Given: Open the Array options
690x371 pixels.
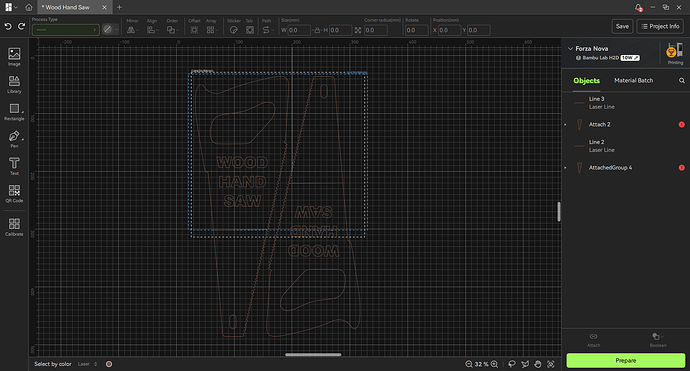Looking at the screenshot, I should coord(212,30).
